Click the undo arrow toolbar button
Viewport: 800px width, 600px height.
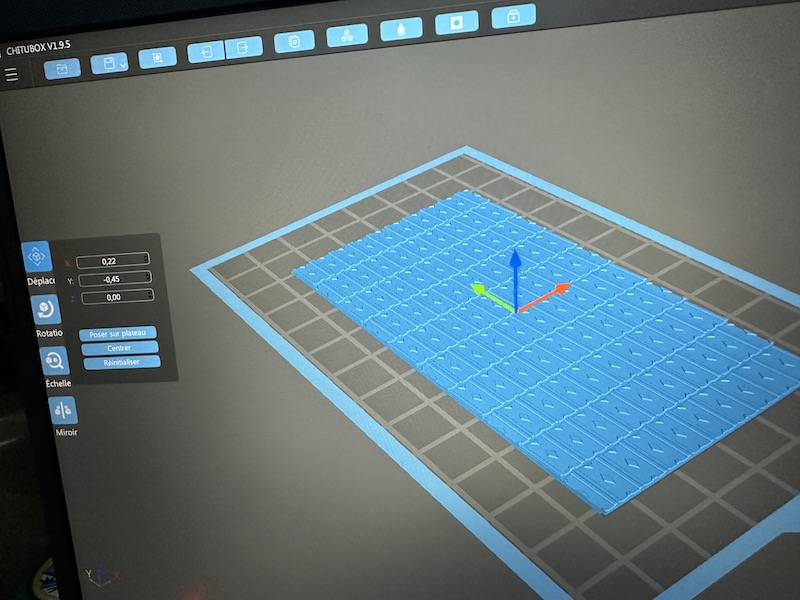tap(206, 51)
